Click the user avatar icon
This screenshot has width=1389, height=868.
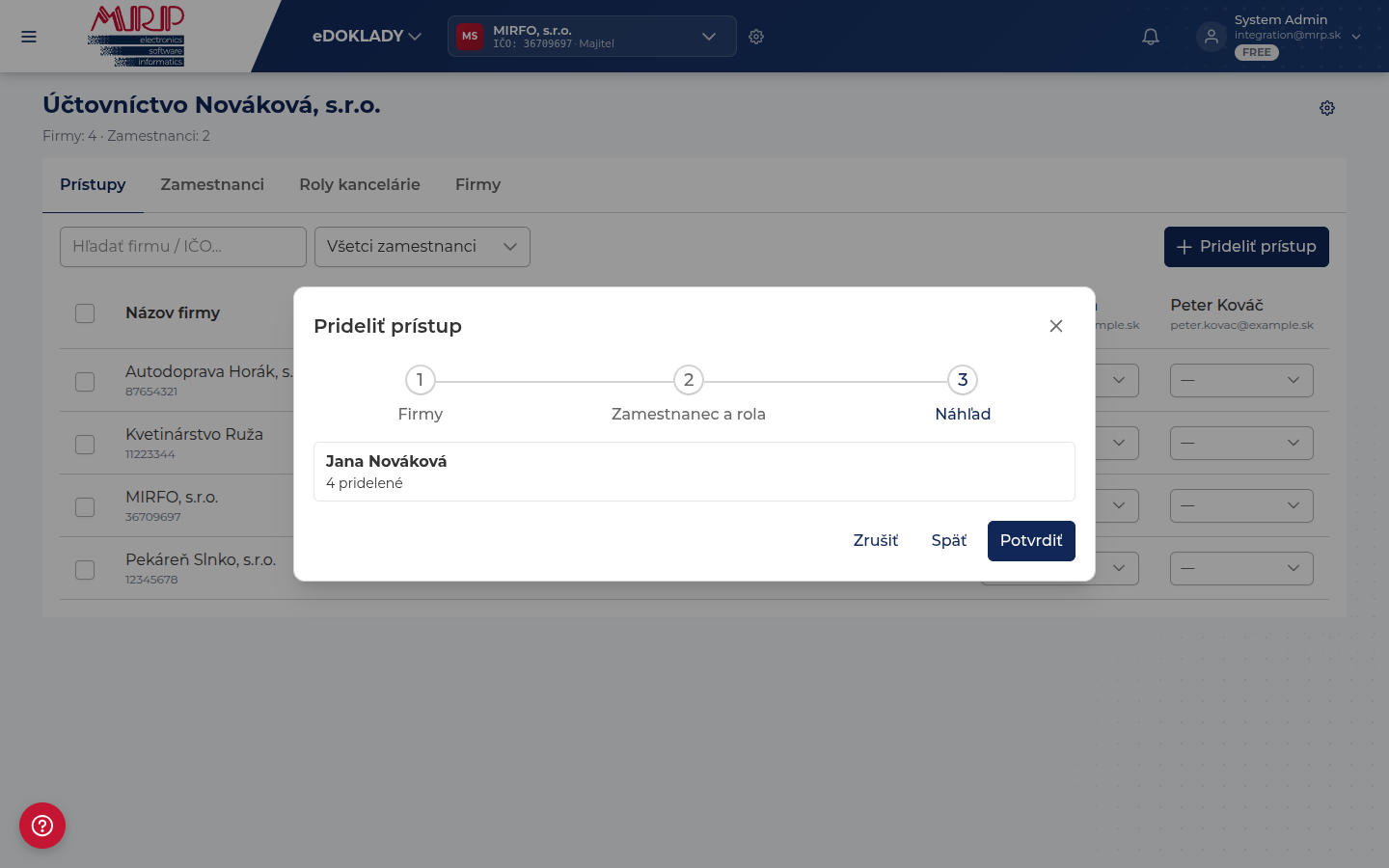pos(1212,37)
